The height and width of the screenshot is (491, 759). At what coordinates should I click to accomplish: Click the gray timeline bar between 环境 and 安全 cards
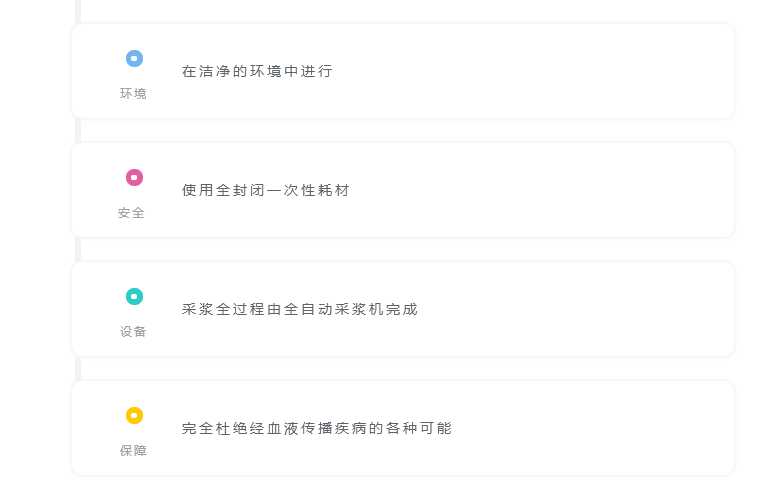pyautogui.click(x=78, y=131)
